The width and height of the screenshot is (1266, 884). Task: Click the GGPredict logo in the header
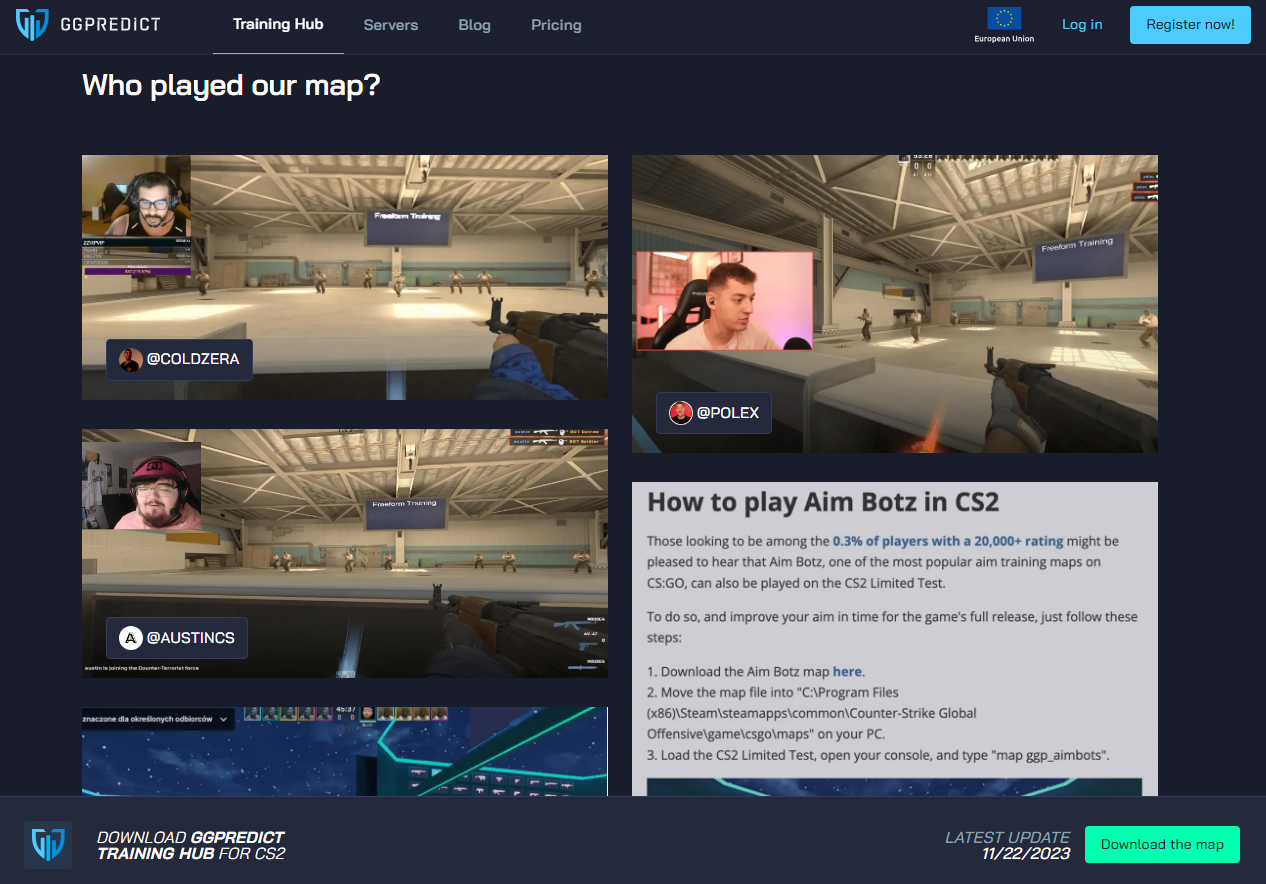(x=88, y=24)
